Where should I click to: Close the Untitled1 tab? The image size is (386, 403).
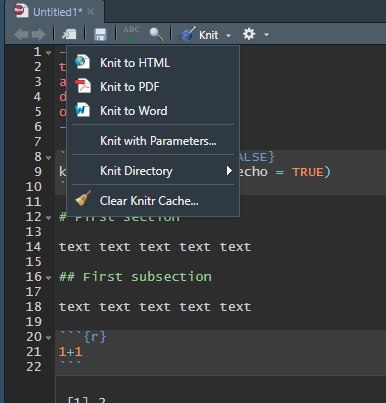click(90, 12)
